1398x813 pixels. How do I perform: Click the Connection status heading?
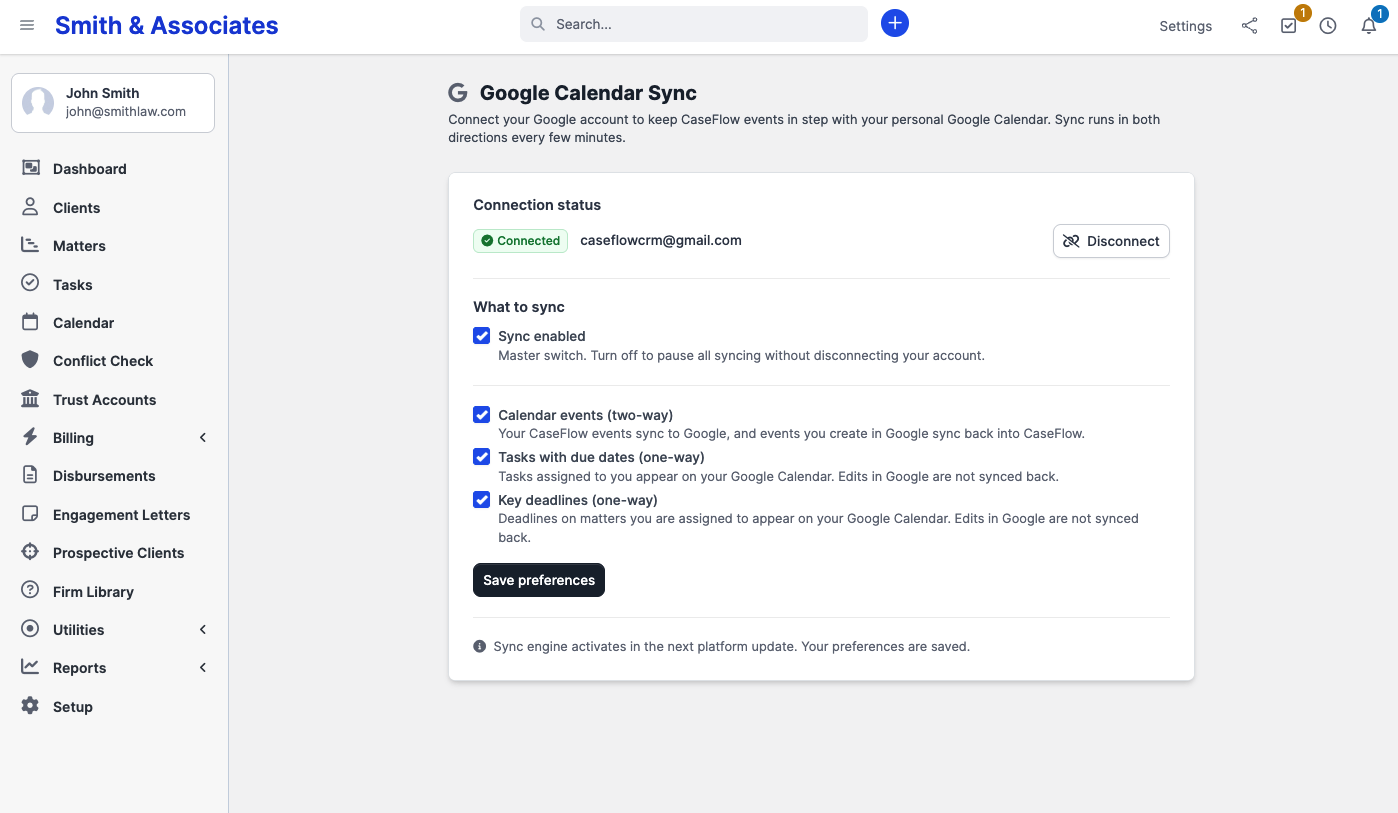(x=537, y=205)
